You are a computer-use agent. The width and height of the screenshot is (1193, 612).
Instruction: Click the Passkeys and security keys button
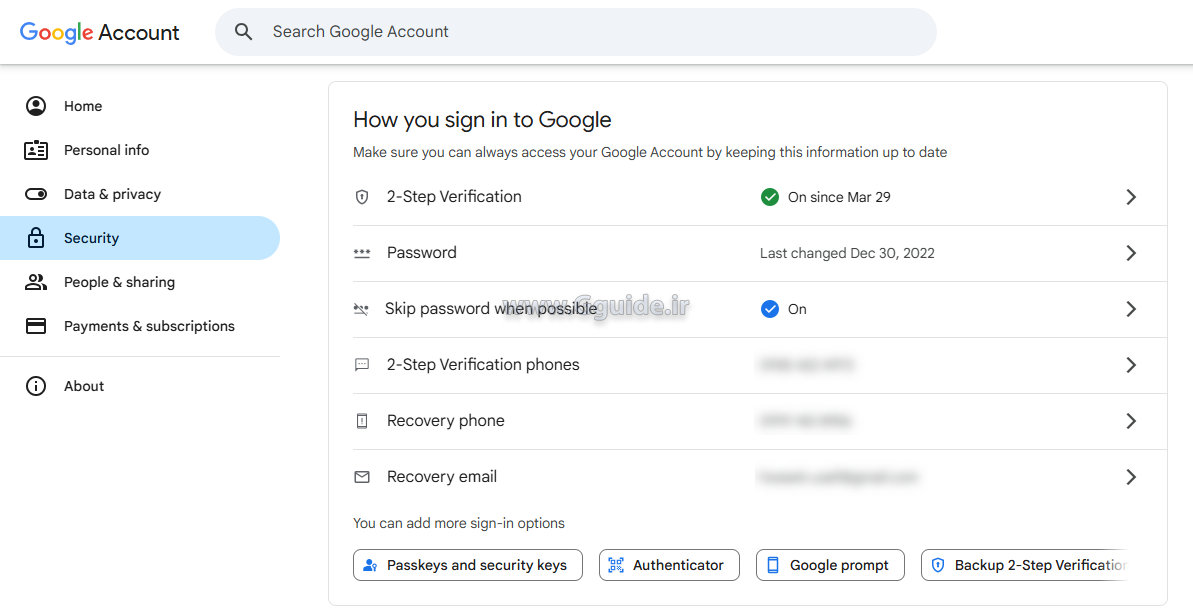click(467, 565)
